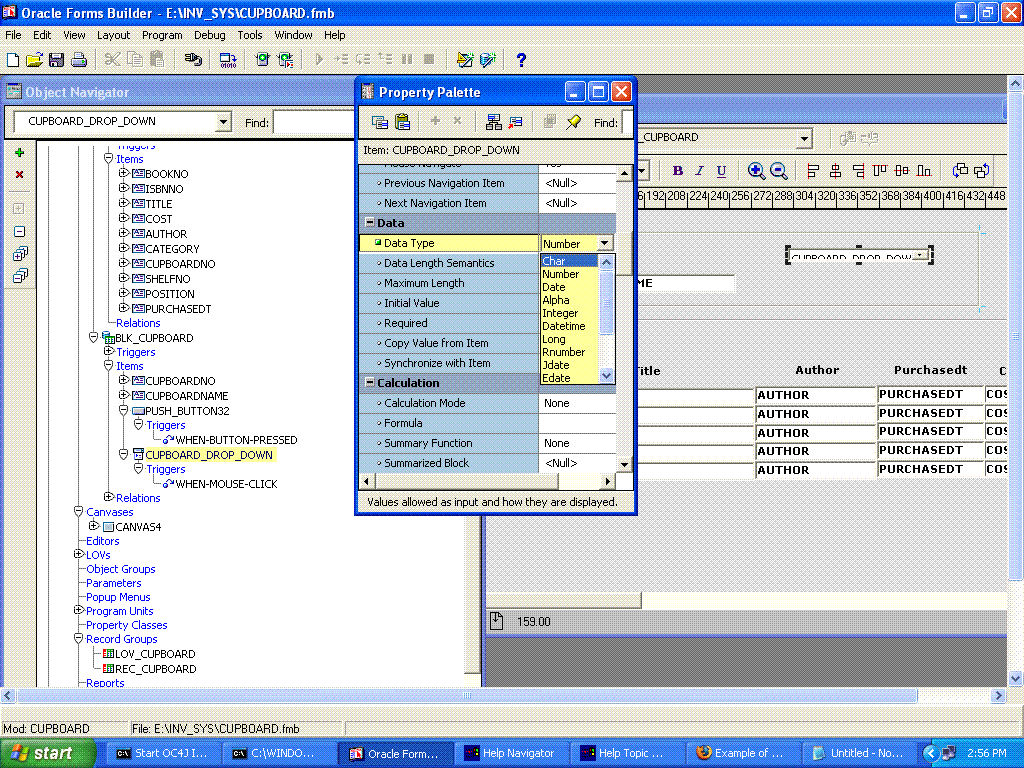Click Paste Properties icon in Property Palette

[402, 121]
